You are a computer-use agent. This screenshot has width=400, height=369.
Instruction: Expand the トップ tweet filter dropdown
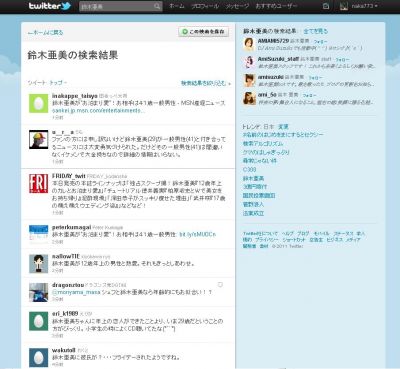pyautogui.click(x=58, y=82)
